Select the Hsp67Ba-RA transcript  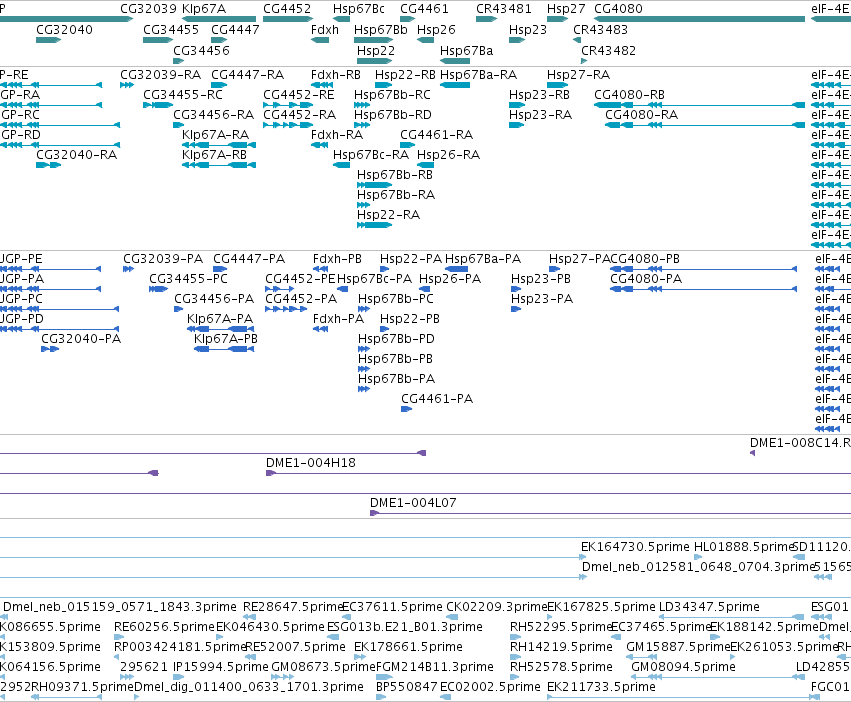[455, 85]
